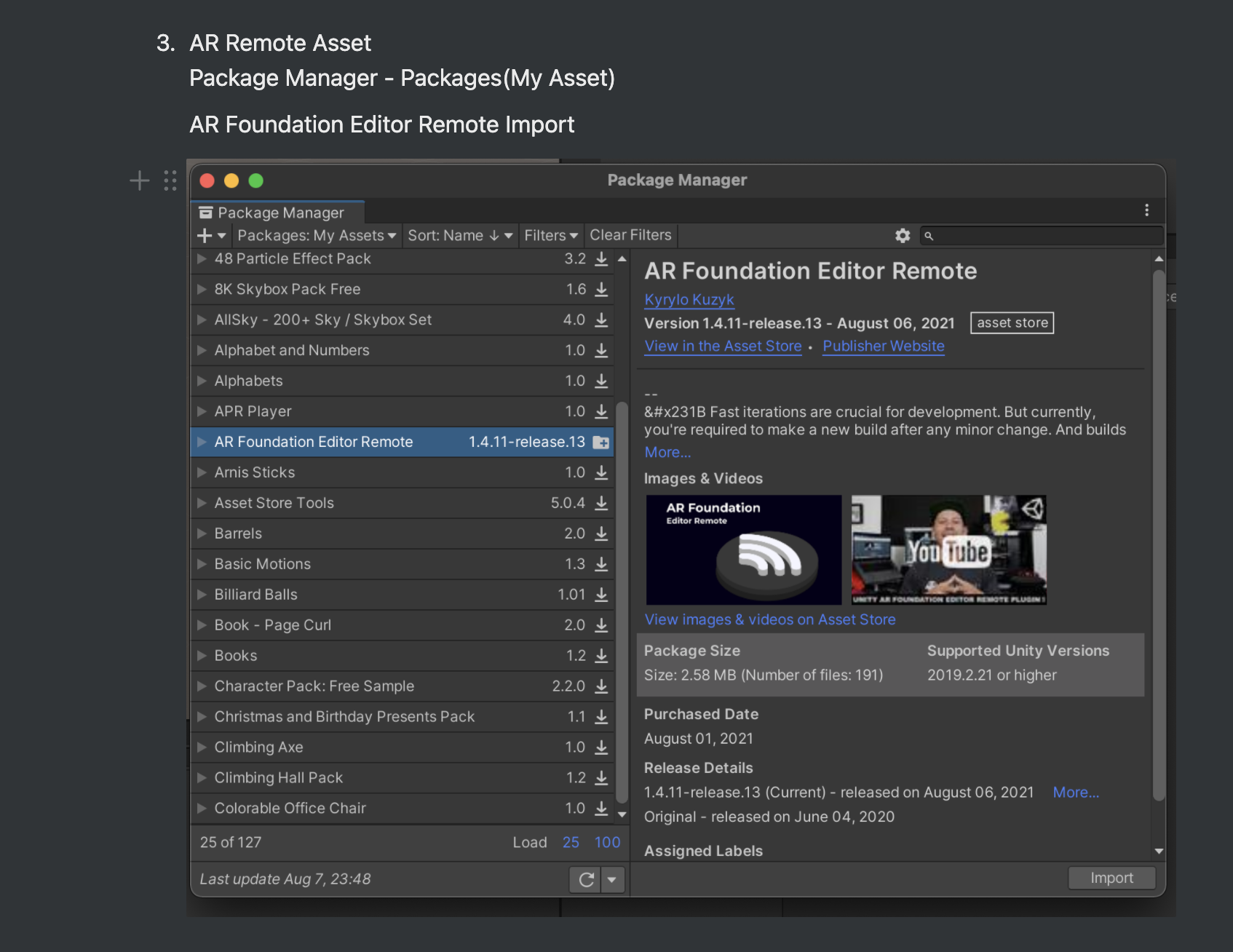Download the 48 Particle Effect Pack
The width and height of the screenshot is (1233, 952).
(601, 259)
